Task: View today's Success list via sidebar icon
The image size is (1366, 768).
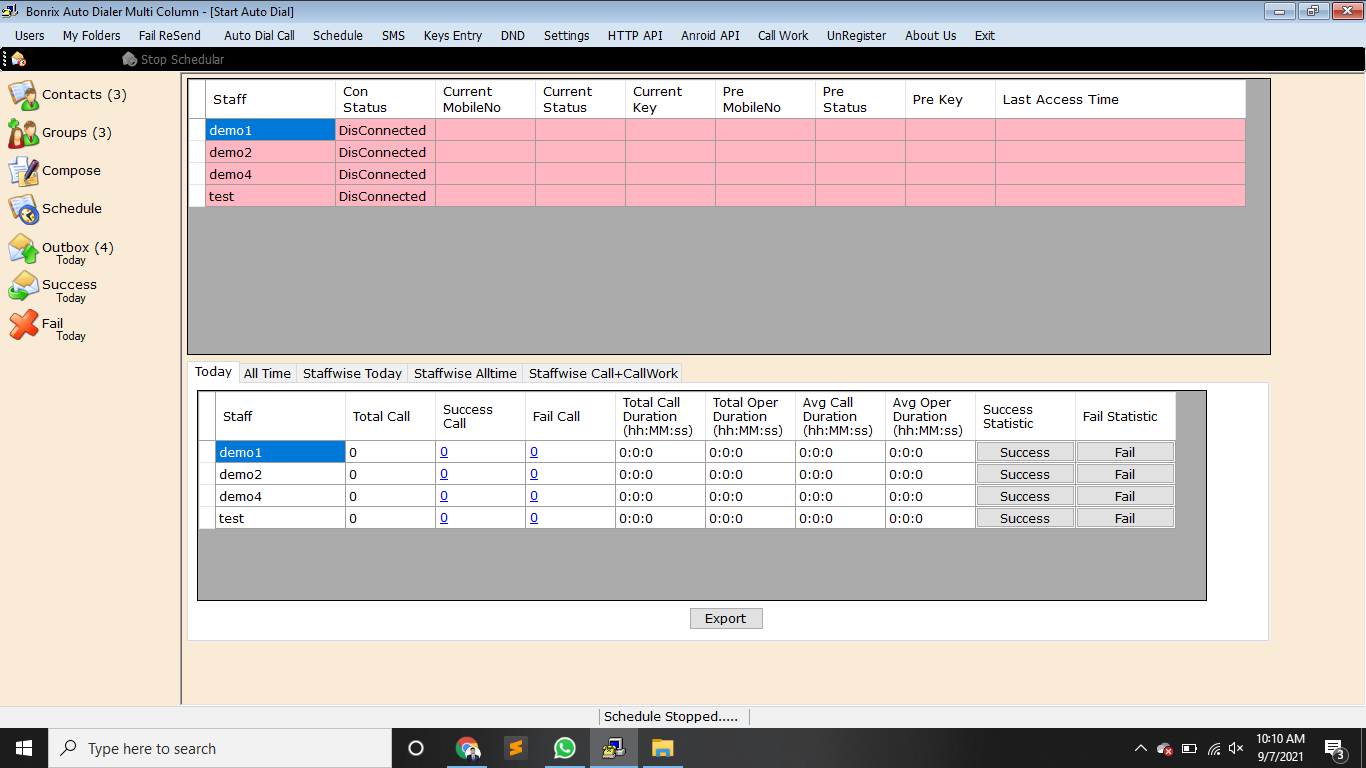Action: point(24,286)
